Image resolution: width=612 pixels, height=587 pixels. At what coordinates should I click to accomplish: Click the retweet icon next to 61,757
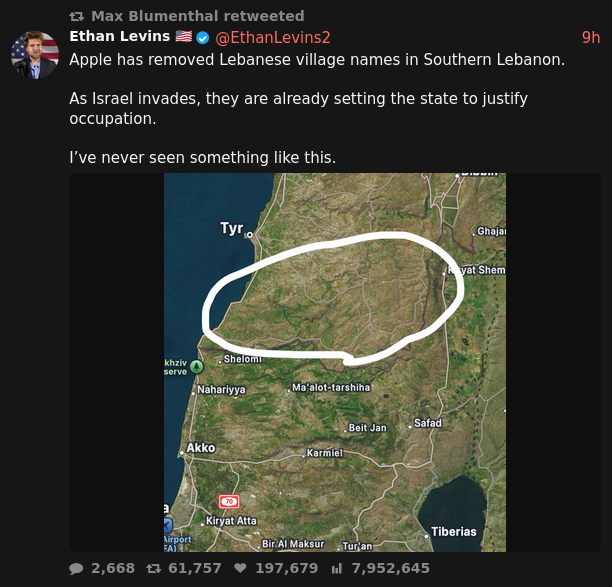pyautogui.click(x=153, y=569)
